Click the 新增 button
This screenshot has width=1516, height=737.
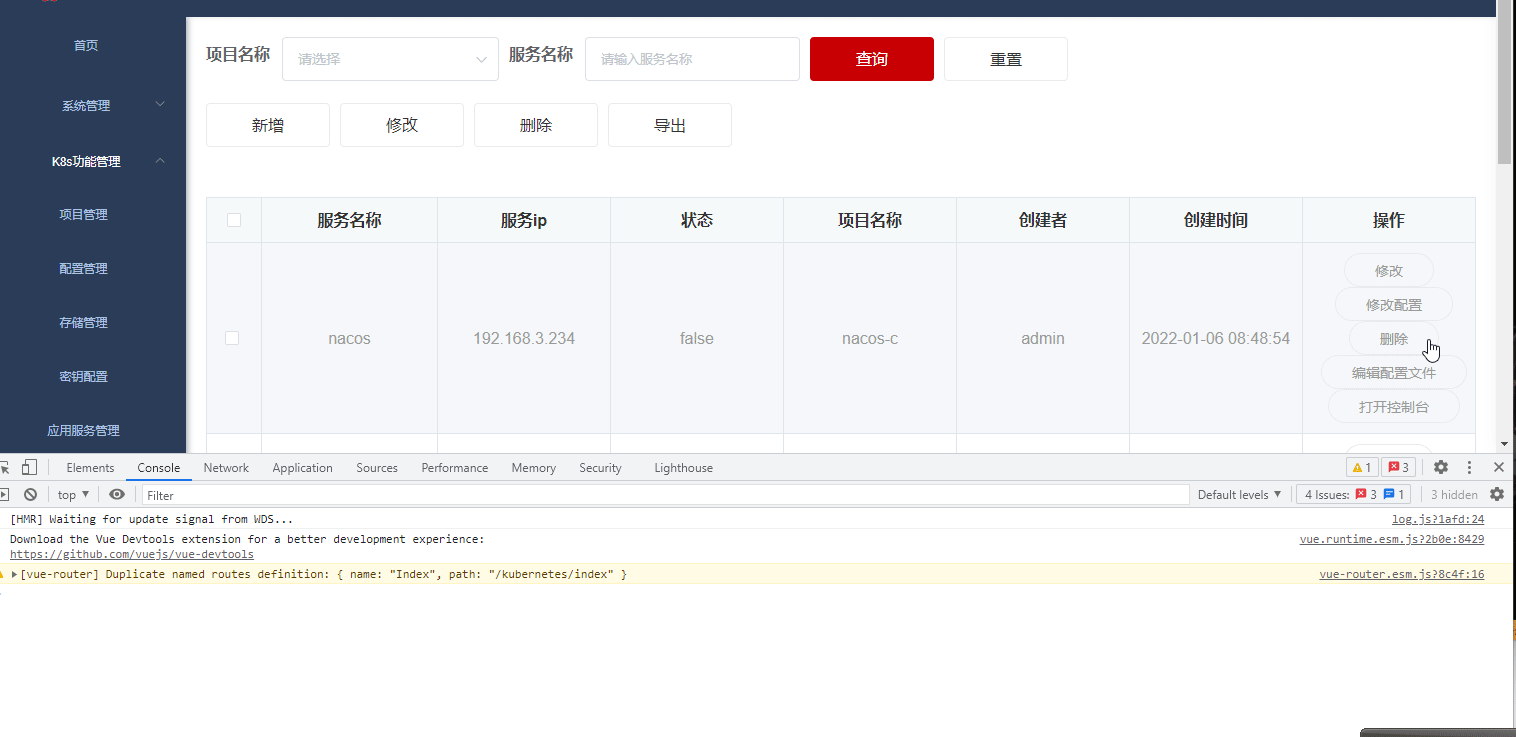[268, 125]
